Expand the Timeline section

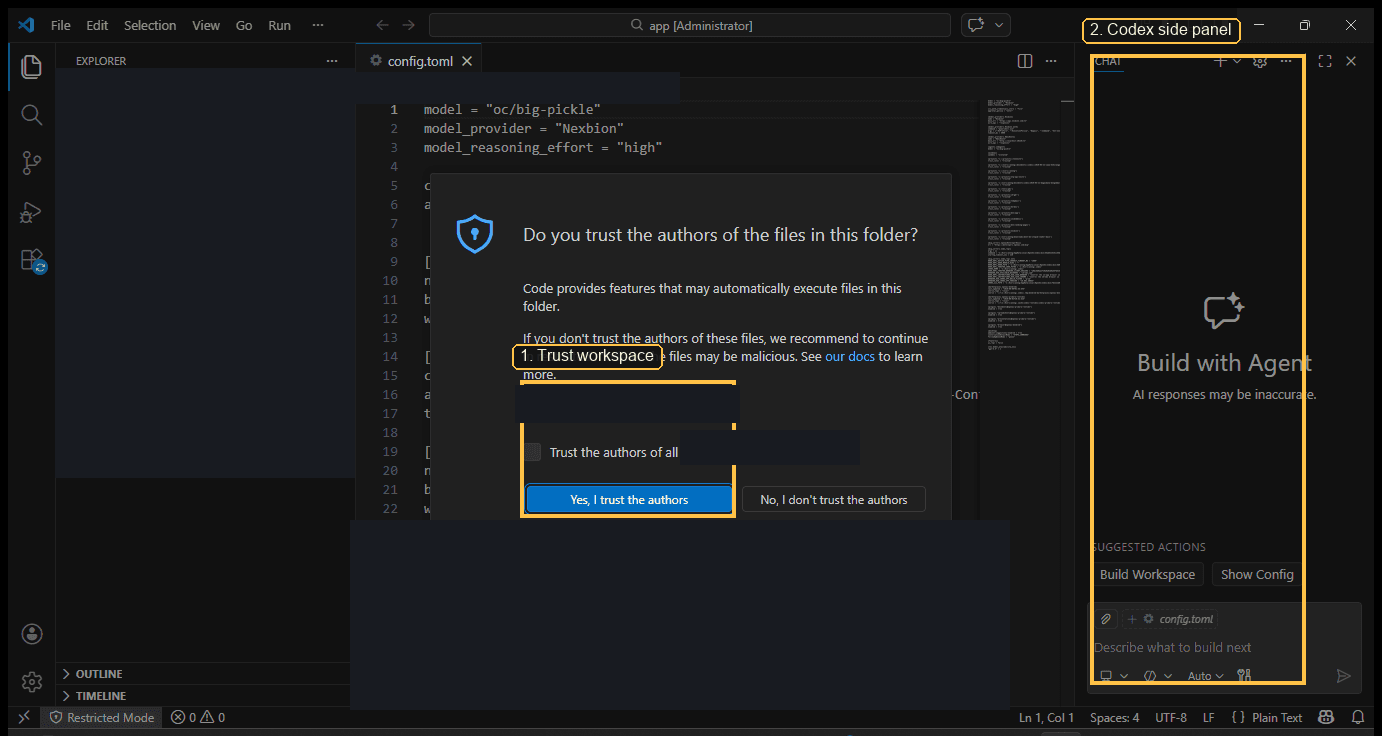[x=202, y=696]
